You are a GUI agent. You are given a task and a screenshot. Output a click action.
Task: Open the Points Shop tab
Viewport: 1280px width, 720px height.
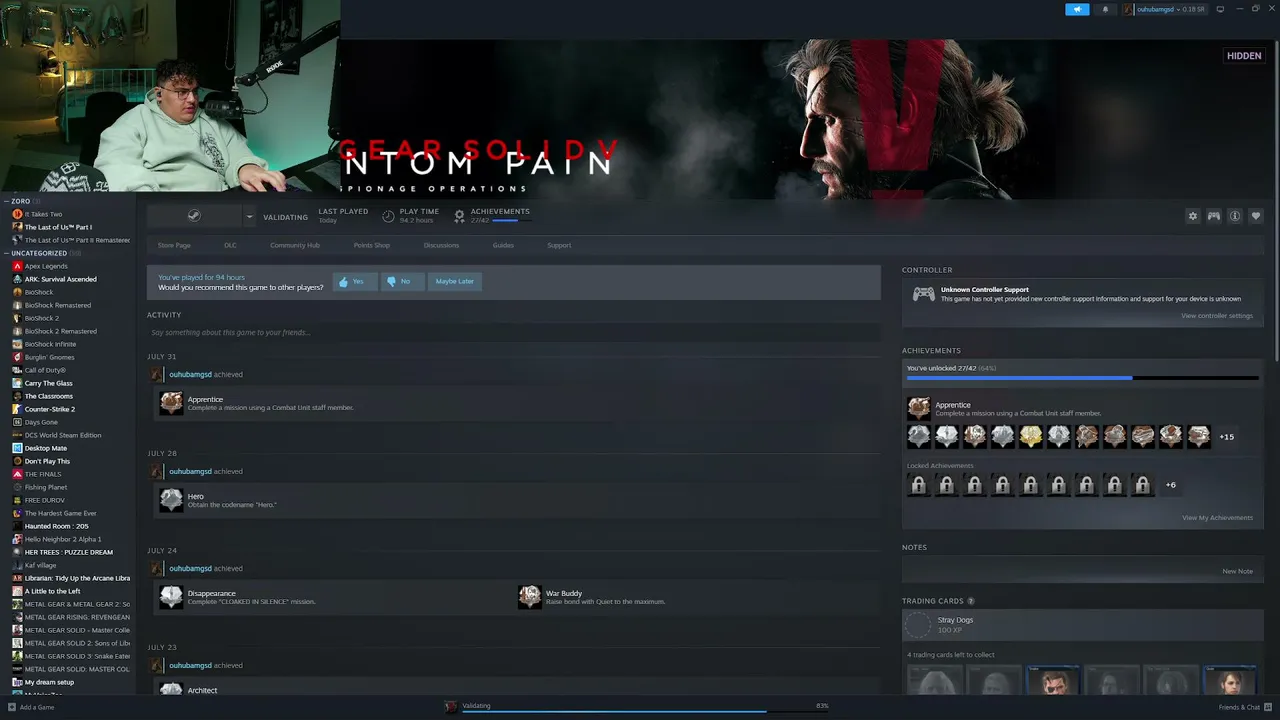point(372,245)
